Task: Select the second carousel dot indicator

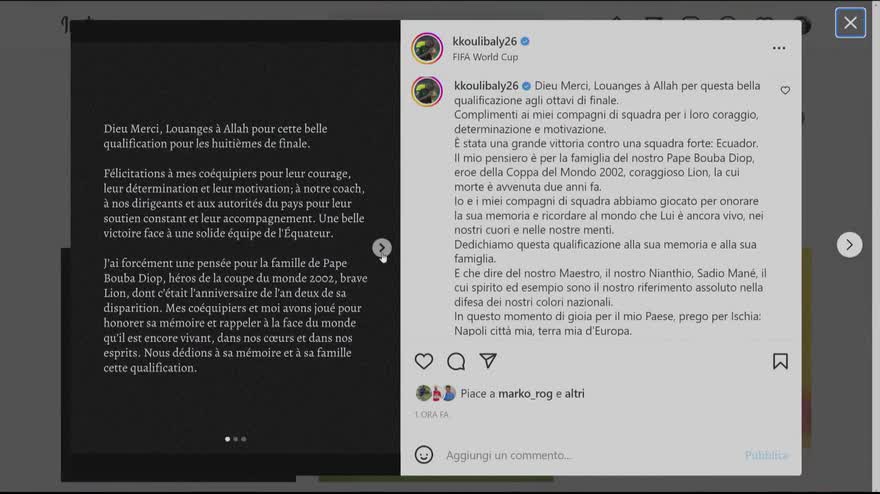Action: 236,439
